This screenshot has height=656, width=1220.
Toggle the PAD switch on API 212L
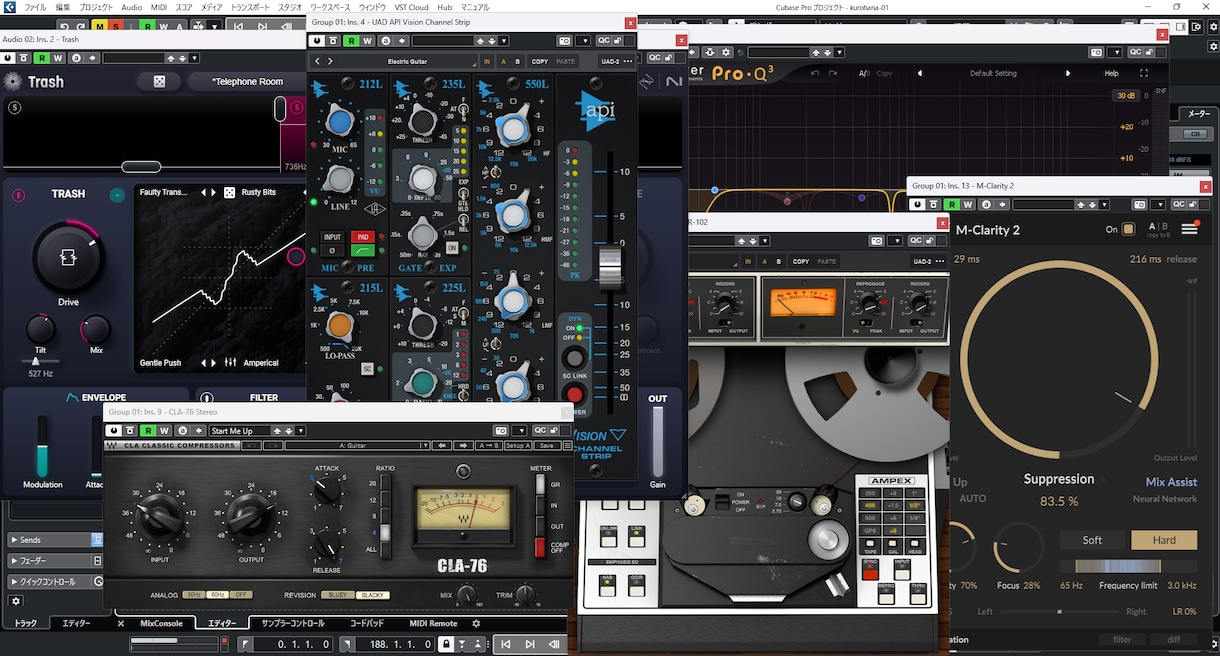(x=362, y=237)
